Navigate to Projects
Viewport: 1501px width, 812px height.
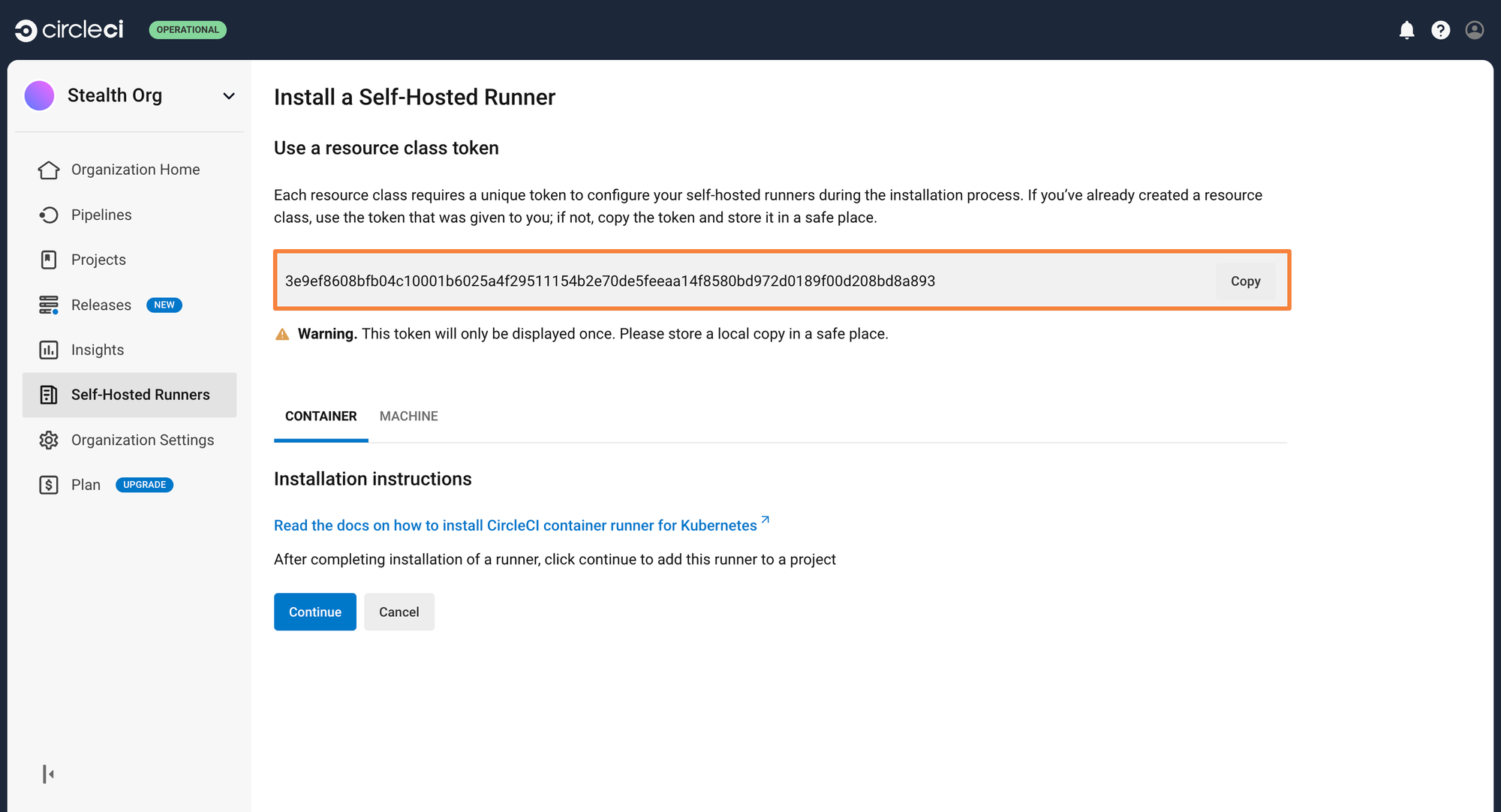point(129,260)
